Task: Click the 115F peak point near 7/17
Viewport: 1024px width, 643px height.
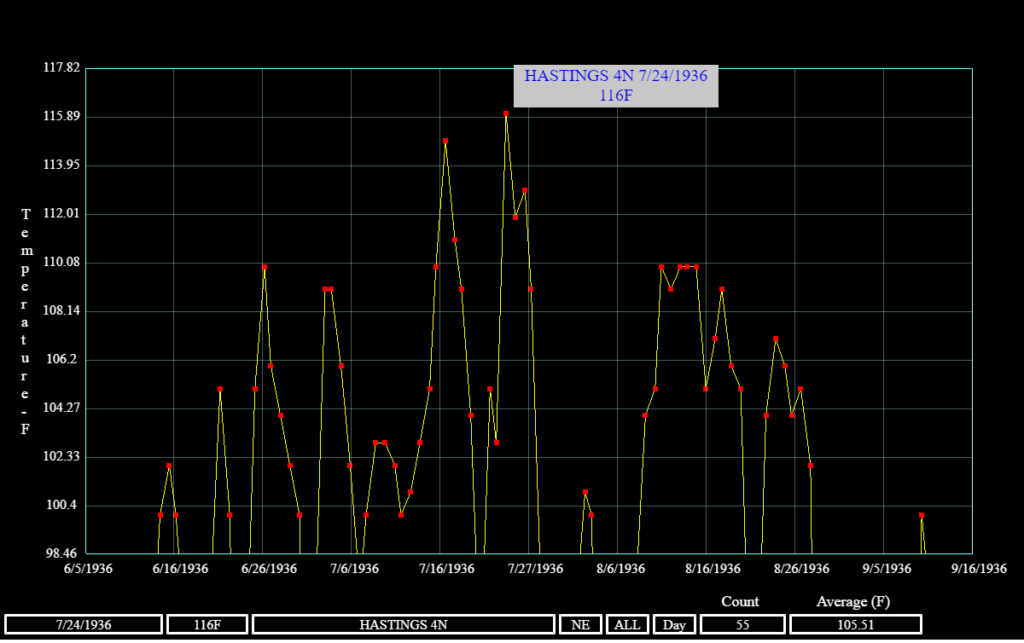Action: 445,141
